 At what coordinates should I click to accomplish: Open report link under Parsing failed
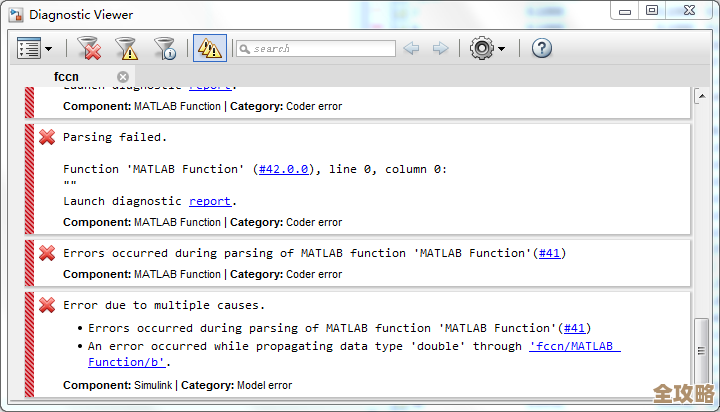pos(210,201)
